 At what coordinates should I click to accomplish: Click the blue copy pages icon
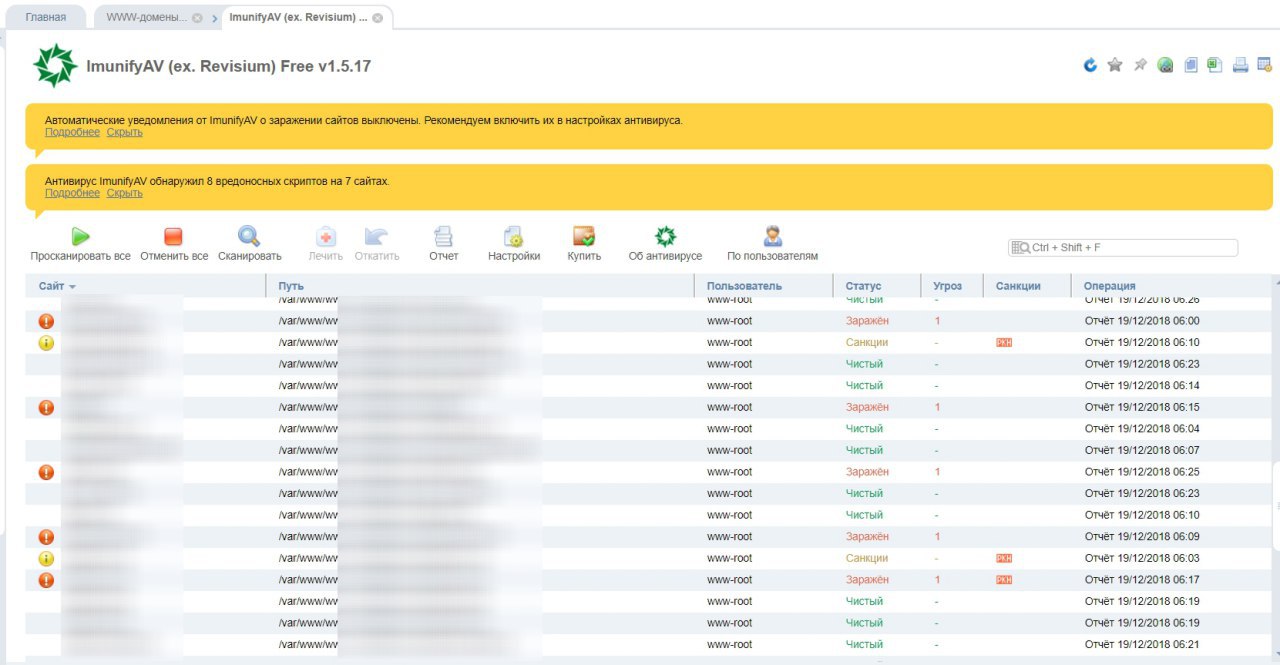point(1190,65)
